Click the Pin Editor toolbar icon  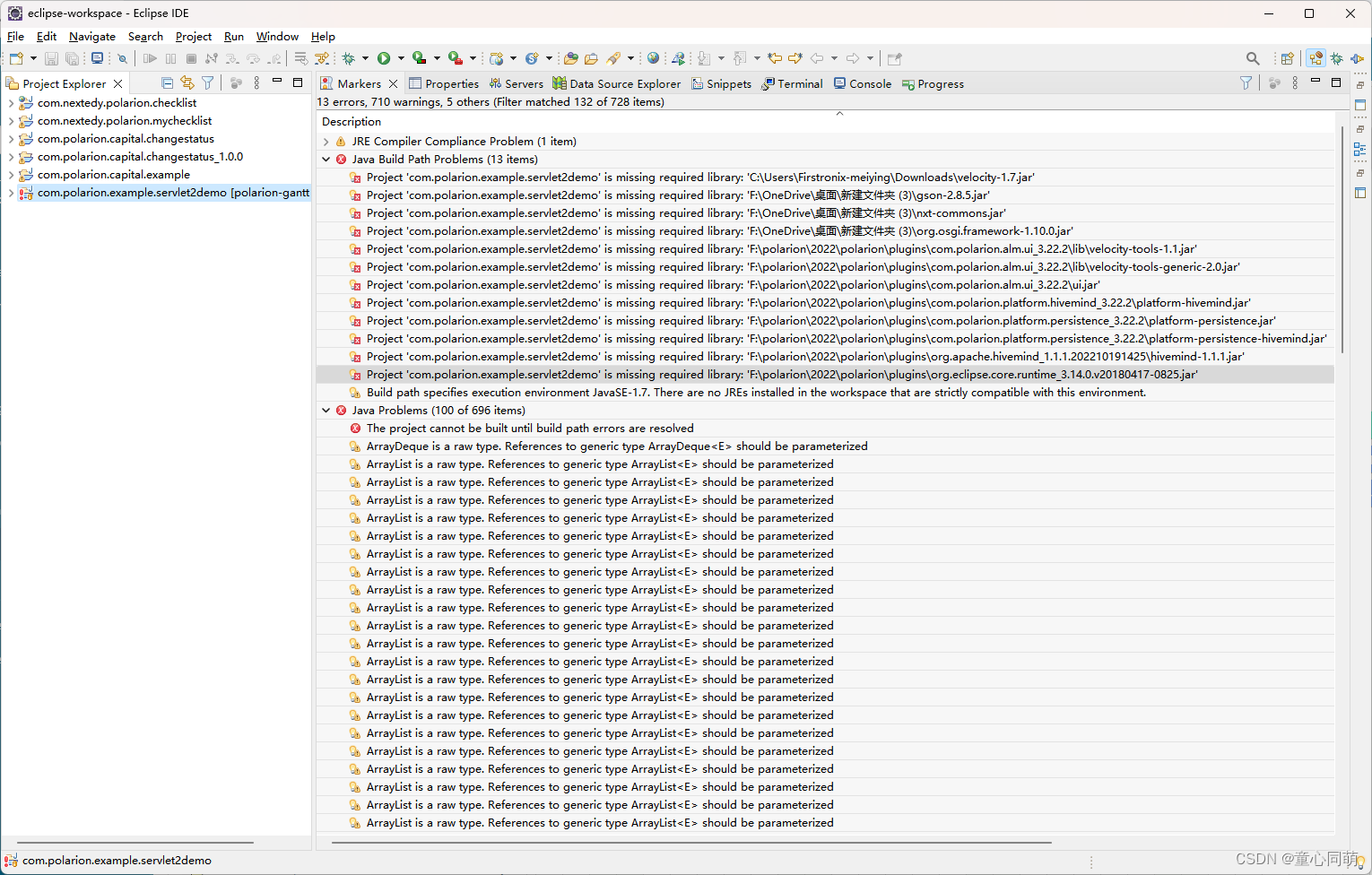point(894,58)
